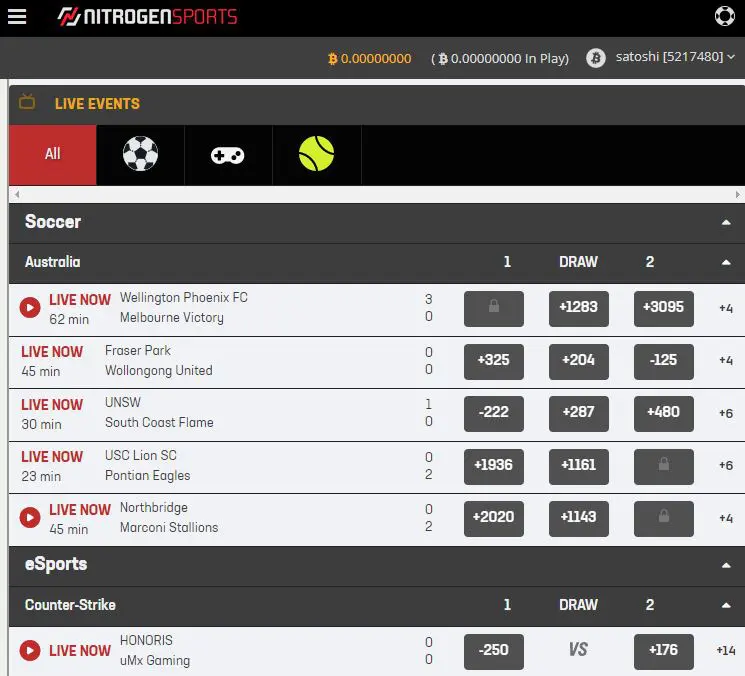Open the satoshi [5217480] account dropdown

coord(675,57)
